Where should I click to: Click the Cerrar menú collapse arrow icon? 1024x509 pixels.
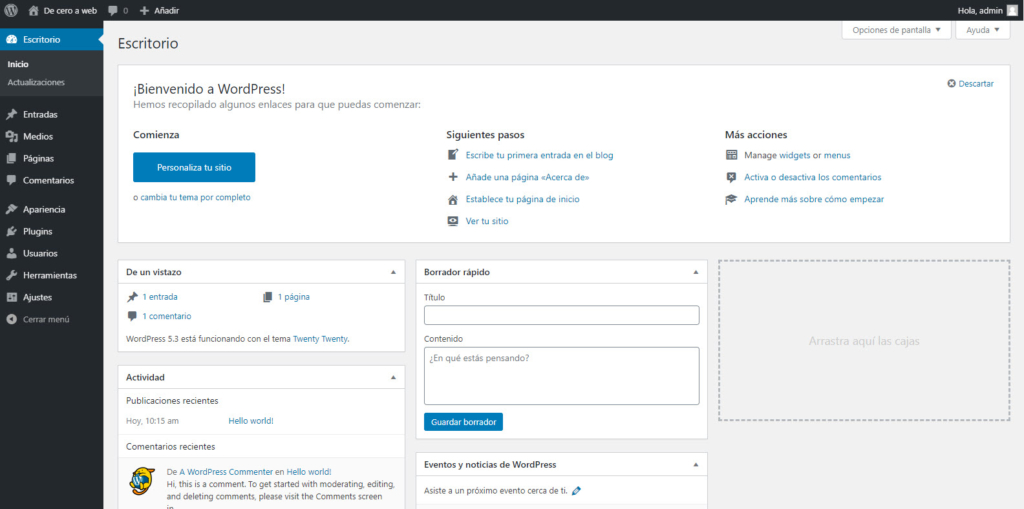(11, 320)
